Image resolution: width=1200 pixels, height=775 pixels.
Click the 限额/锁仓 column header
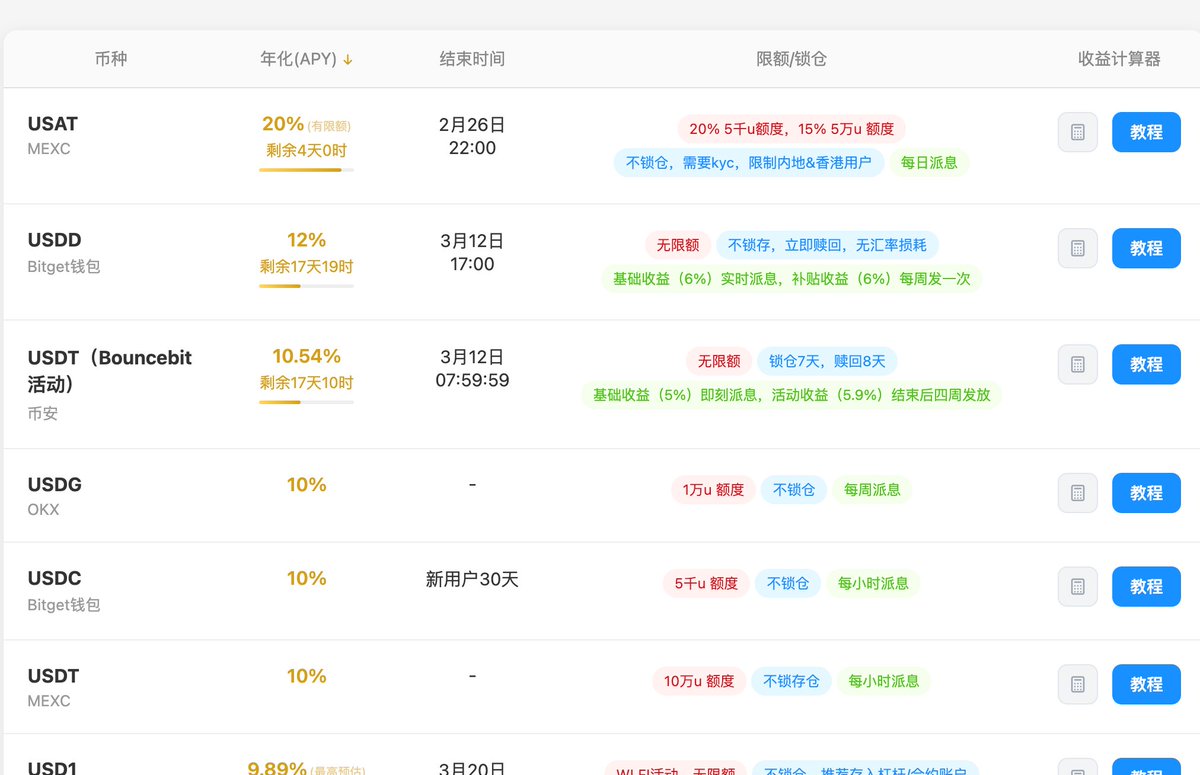tap(791, 59)
